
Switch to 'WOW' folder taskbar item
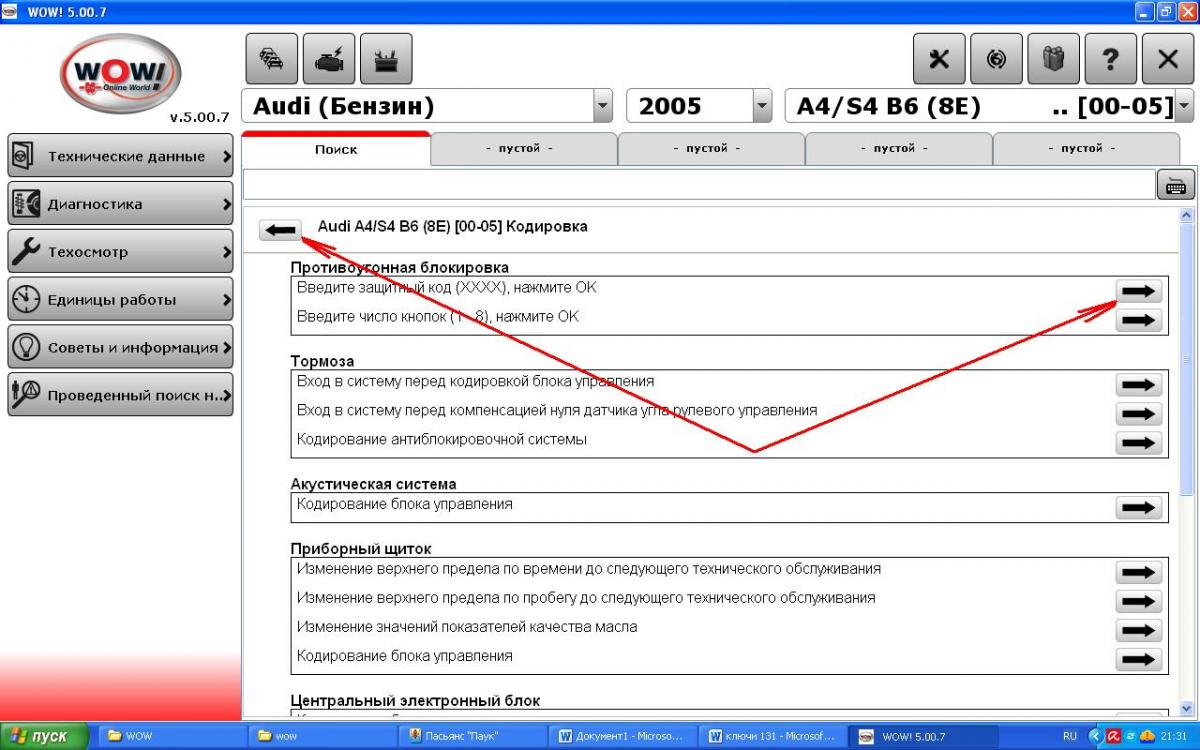click(x=170, y=736)
